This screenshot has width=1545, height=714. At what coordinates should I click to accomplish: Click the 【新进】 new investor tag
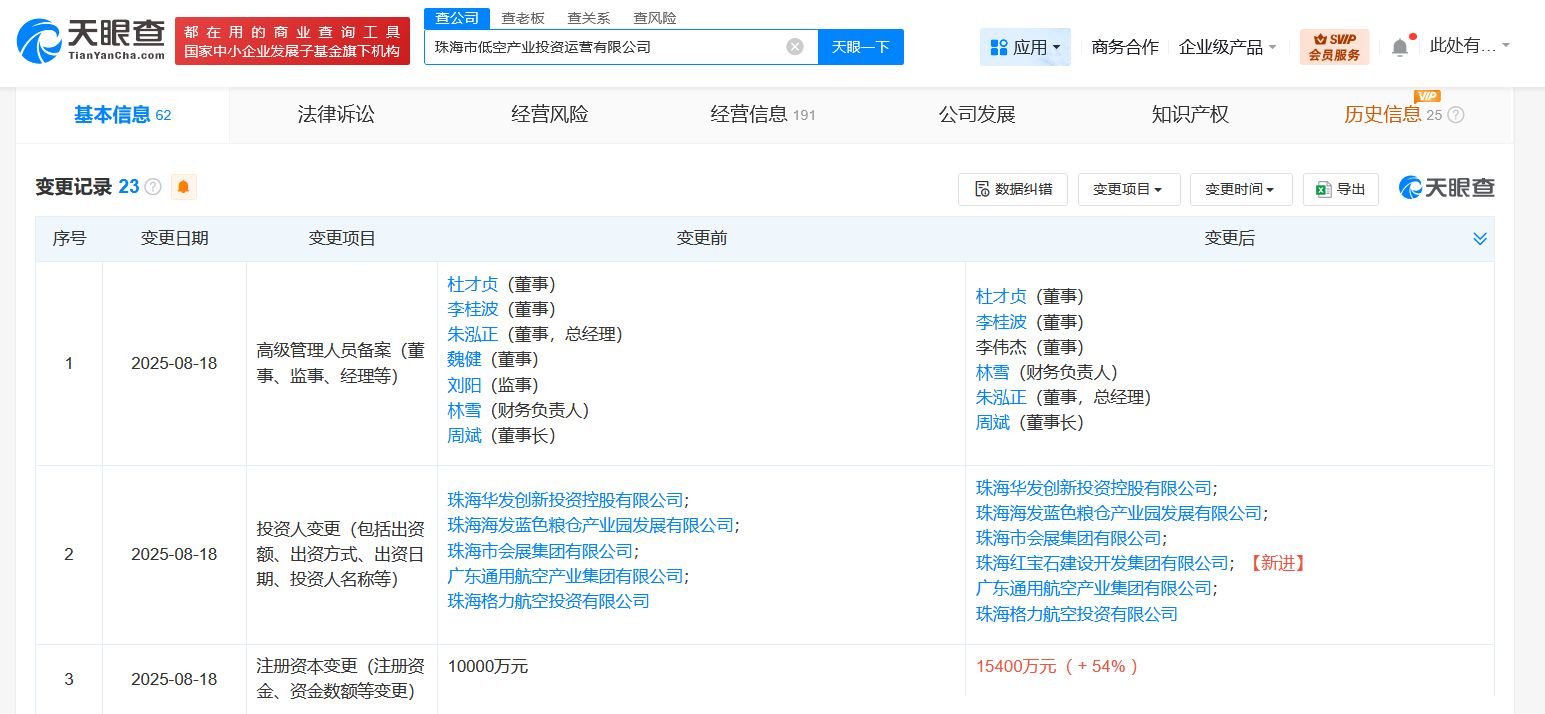[x=1277, y=563]
